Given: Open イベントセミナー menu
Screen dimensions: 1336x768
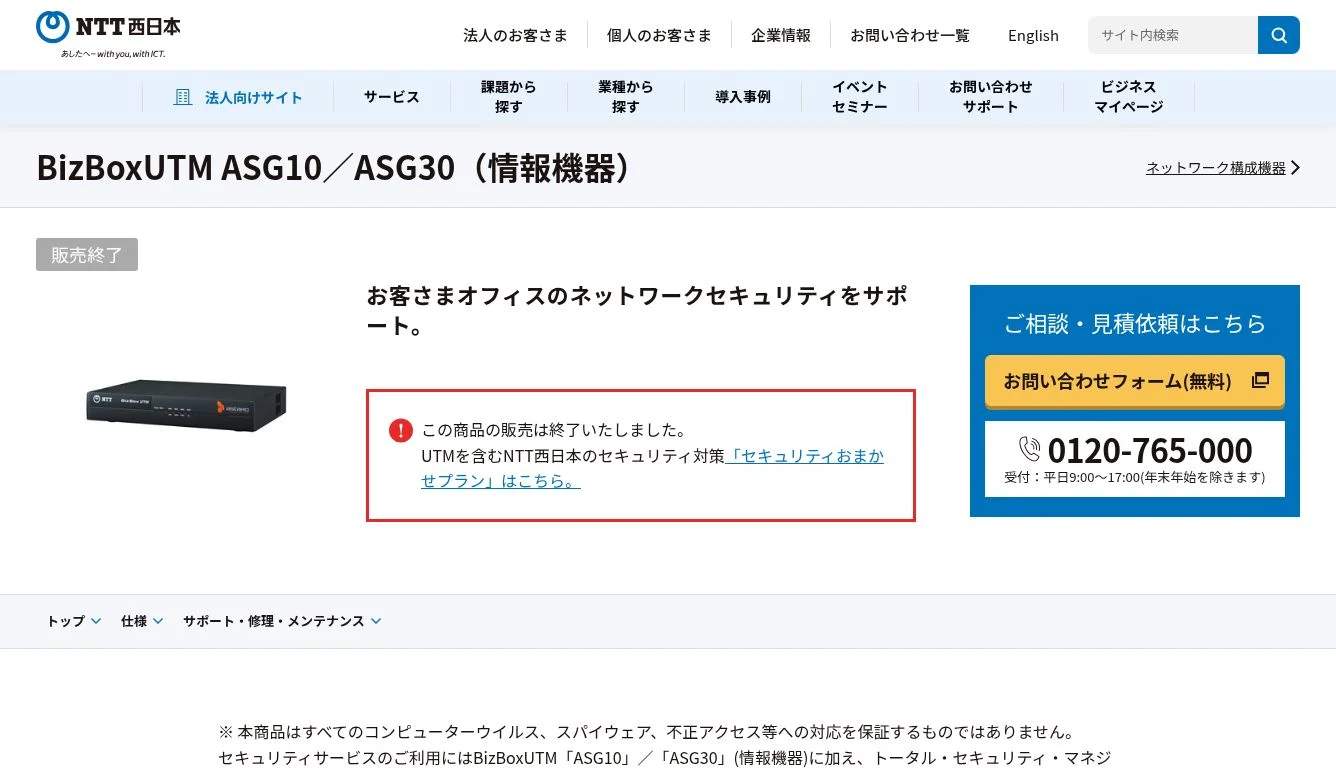Looking at the screenshot, I should tap(859, 97).
